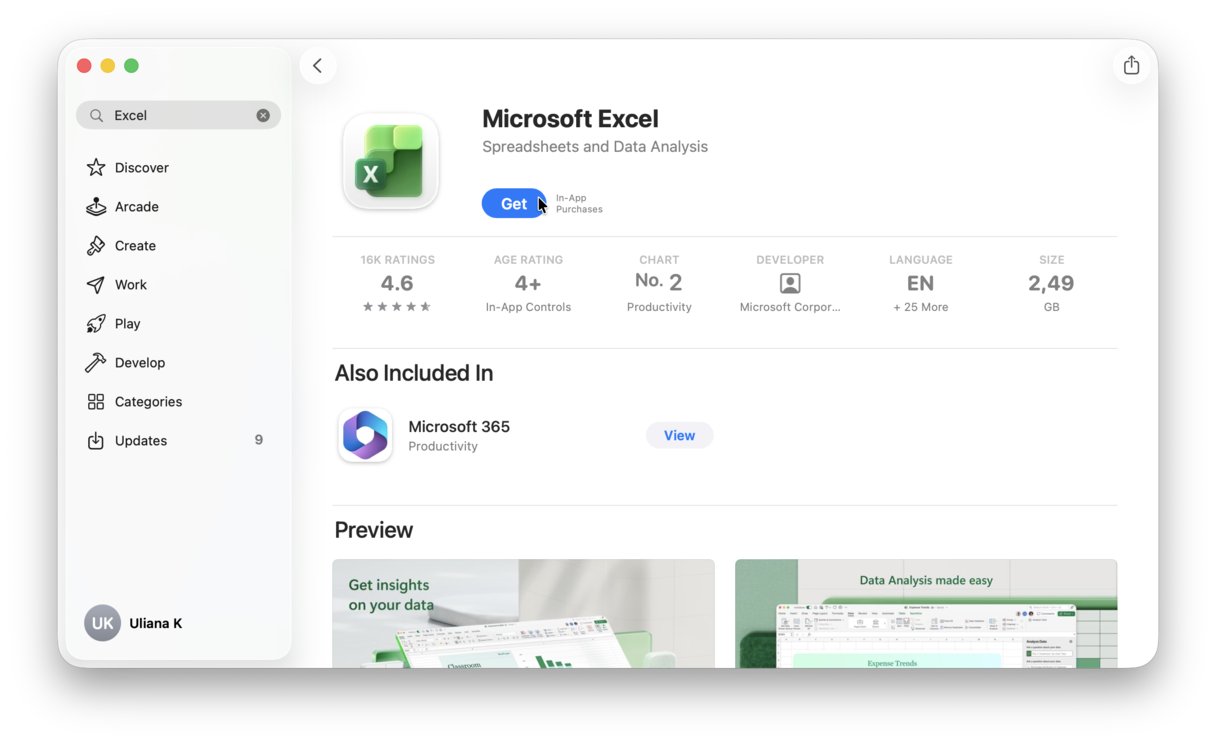Viewport: 1216px width, 744px height.
Task: Open the share sheet icon
Action: [x=1131, y=65]
